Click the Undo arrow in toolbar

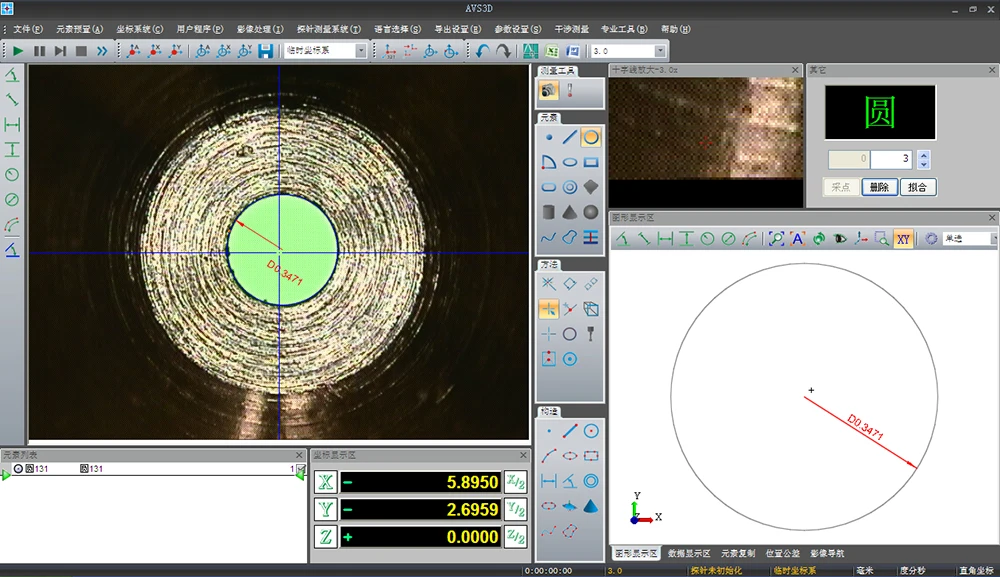coord(482,51)
